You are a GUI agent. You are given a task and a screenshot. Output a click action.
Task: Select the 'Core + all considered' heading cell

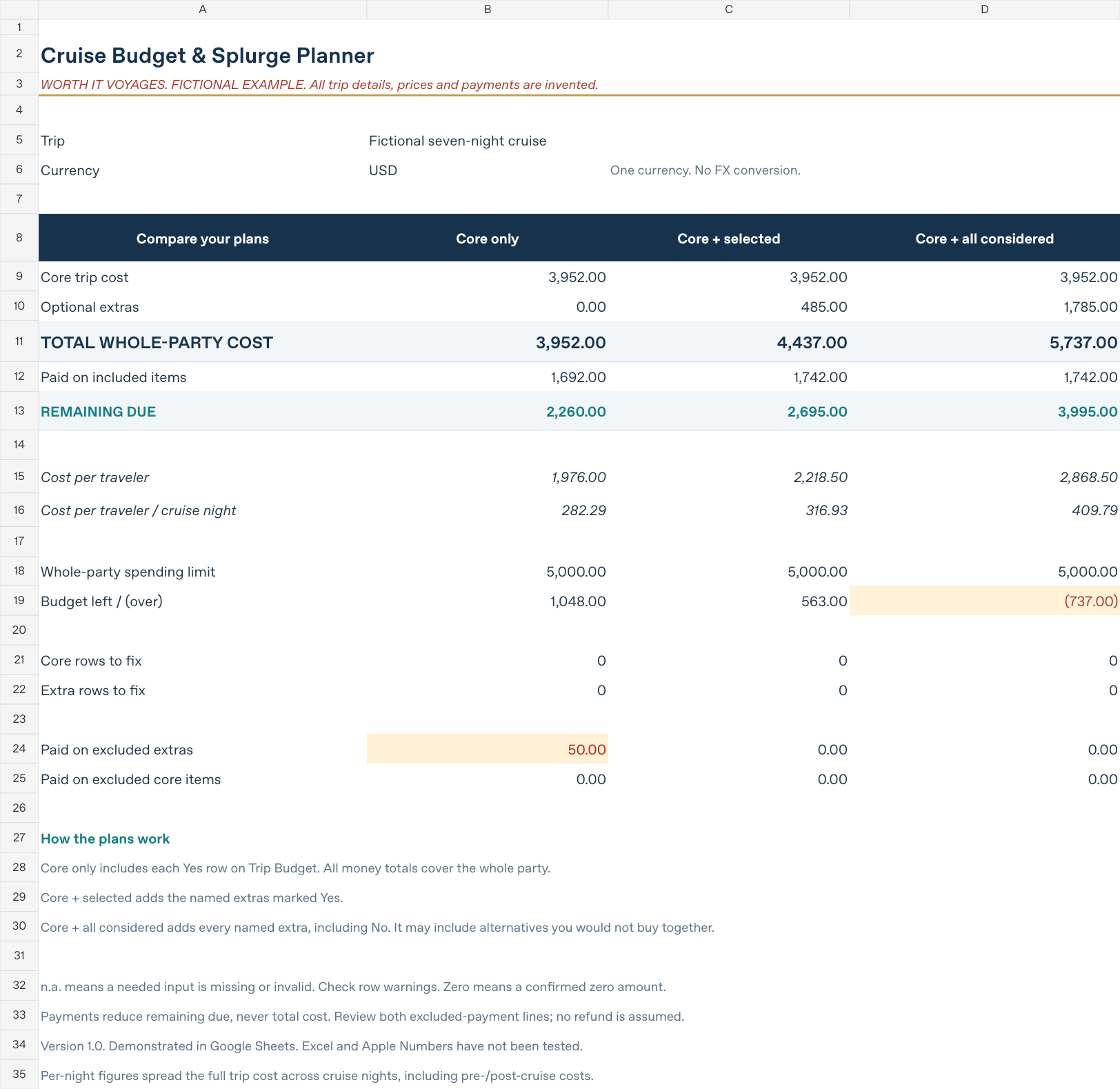click(985, 238)
